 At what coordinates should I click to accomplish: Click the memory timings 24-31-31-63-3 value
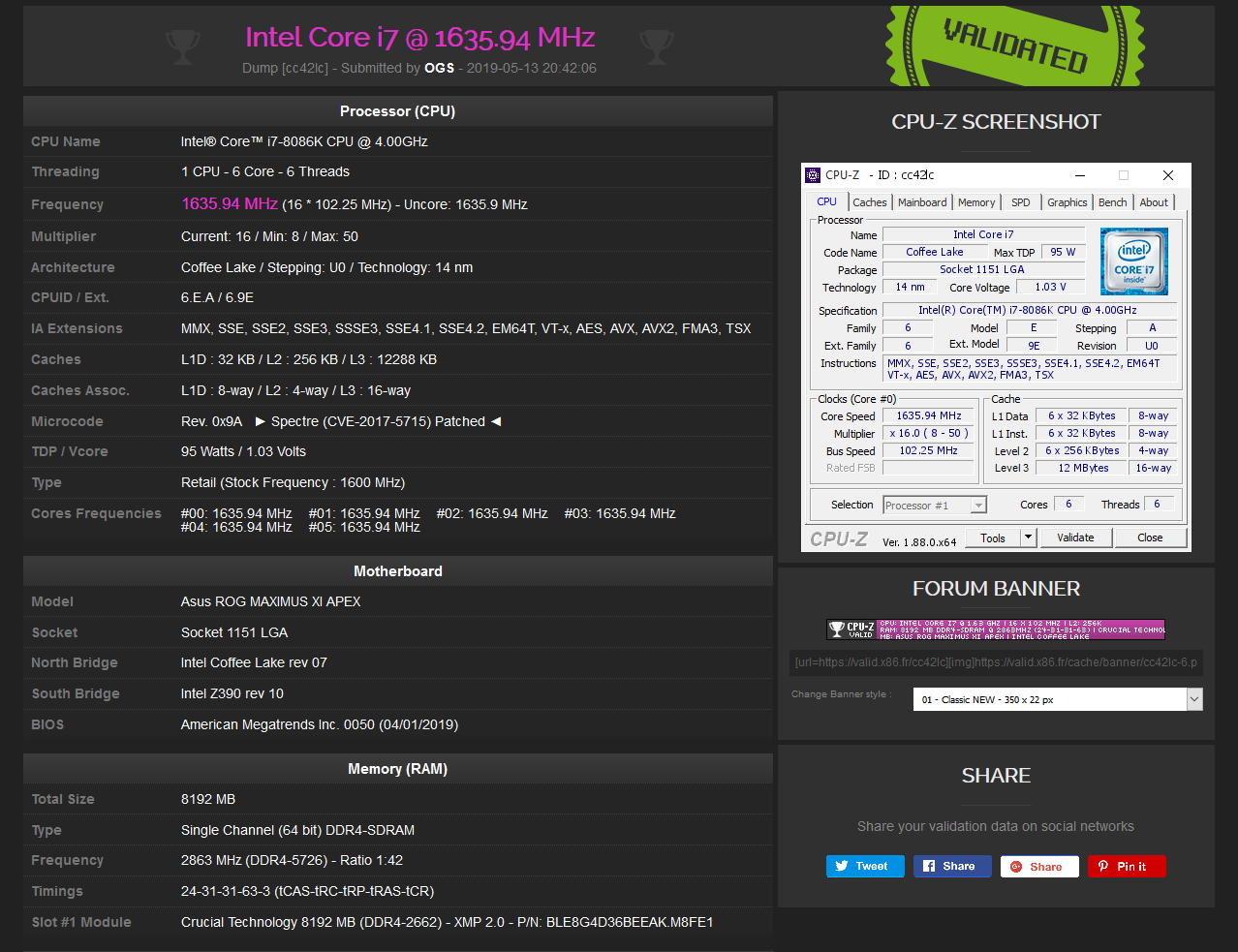click(307, 891)
